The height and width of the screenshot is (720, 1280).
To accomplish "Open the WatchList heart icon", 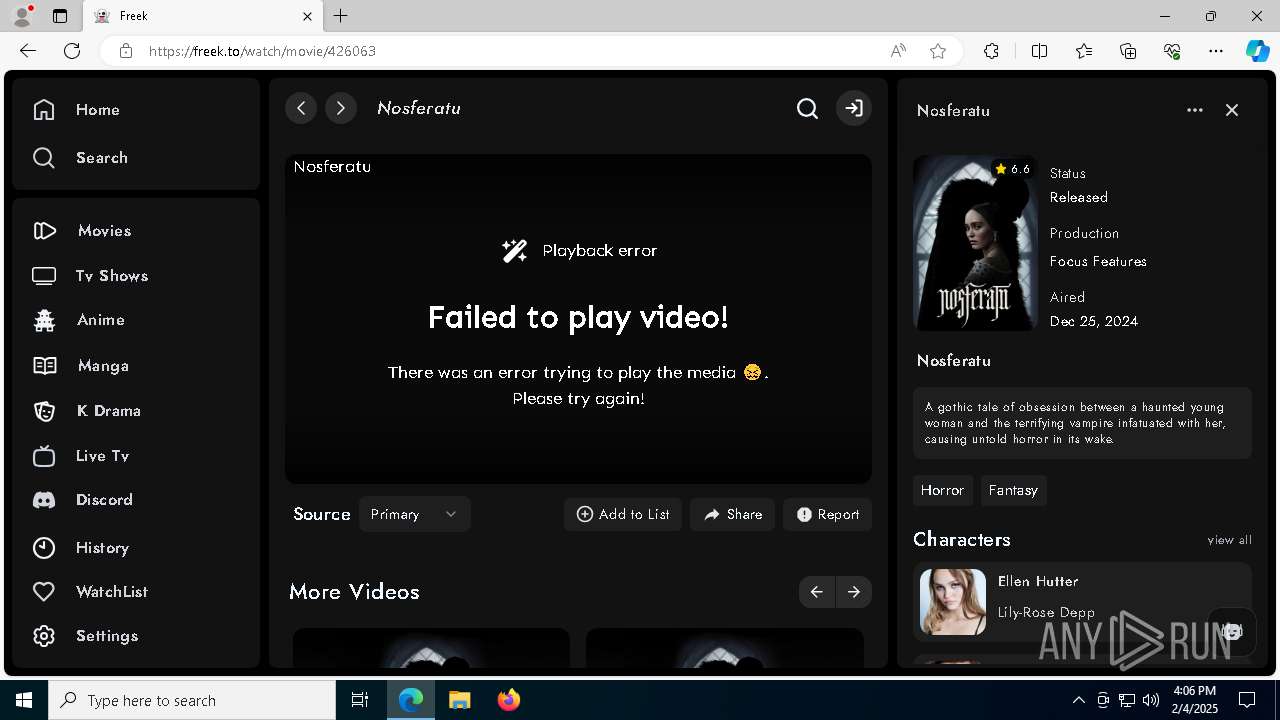I will point(44,592).
